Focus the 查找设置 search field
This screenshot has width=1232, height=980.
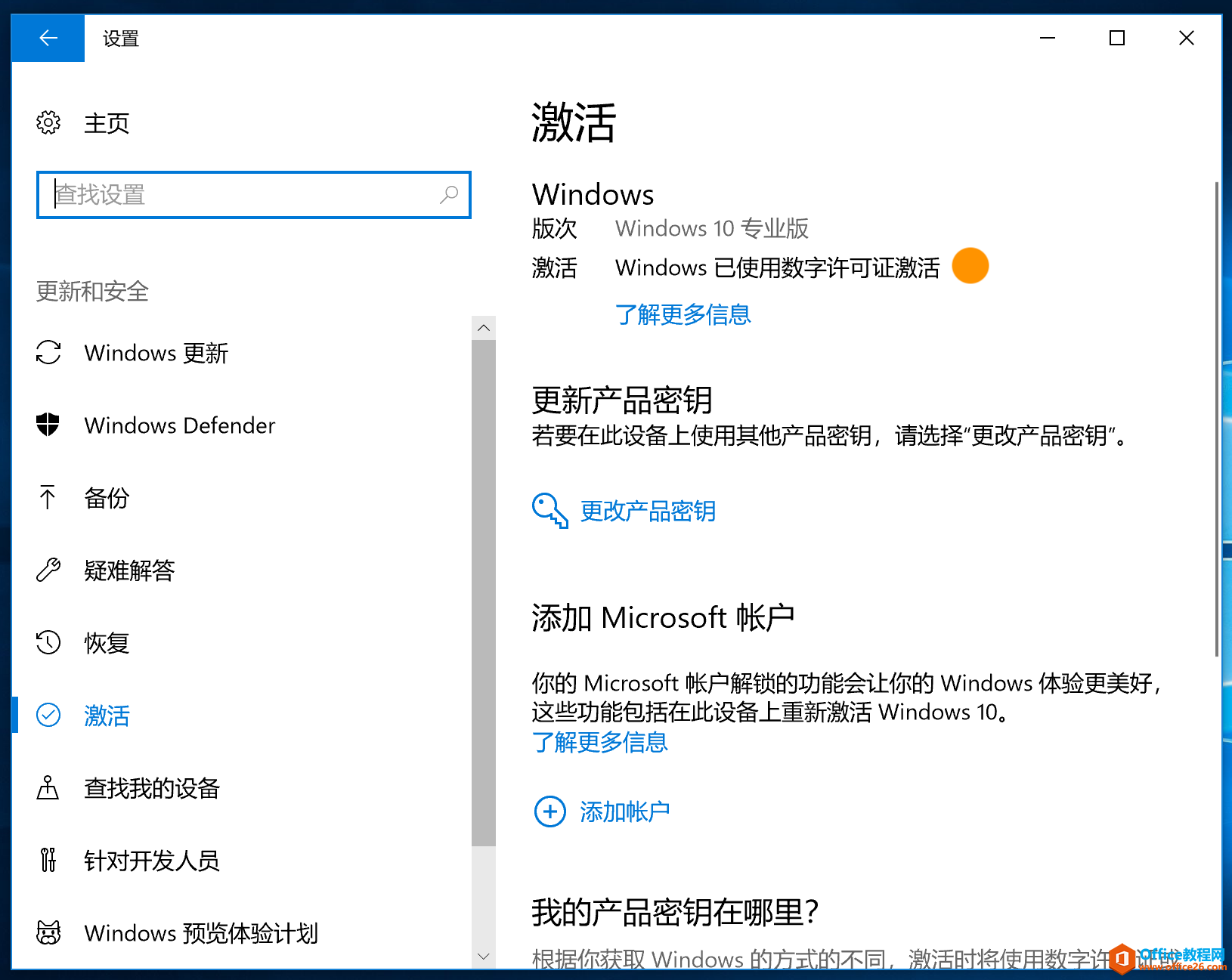[x=254, y=195]
